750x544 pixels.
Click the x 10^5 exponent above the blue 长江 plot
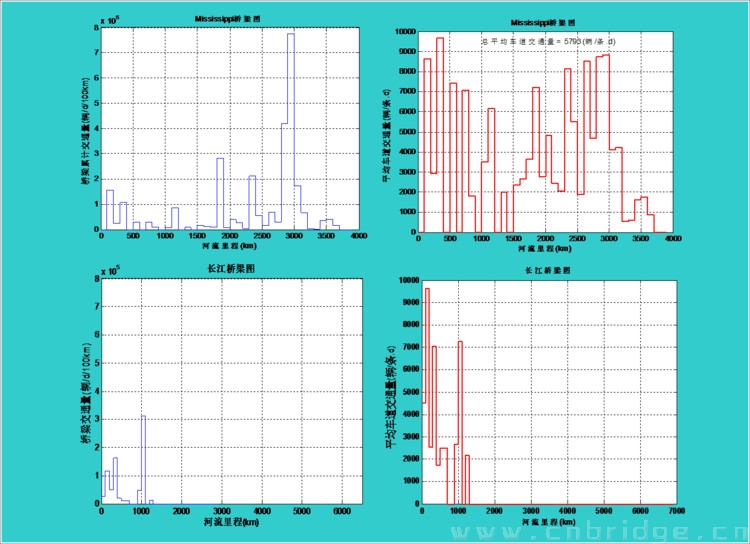point(110,271)
